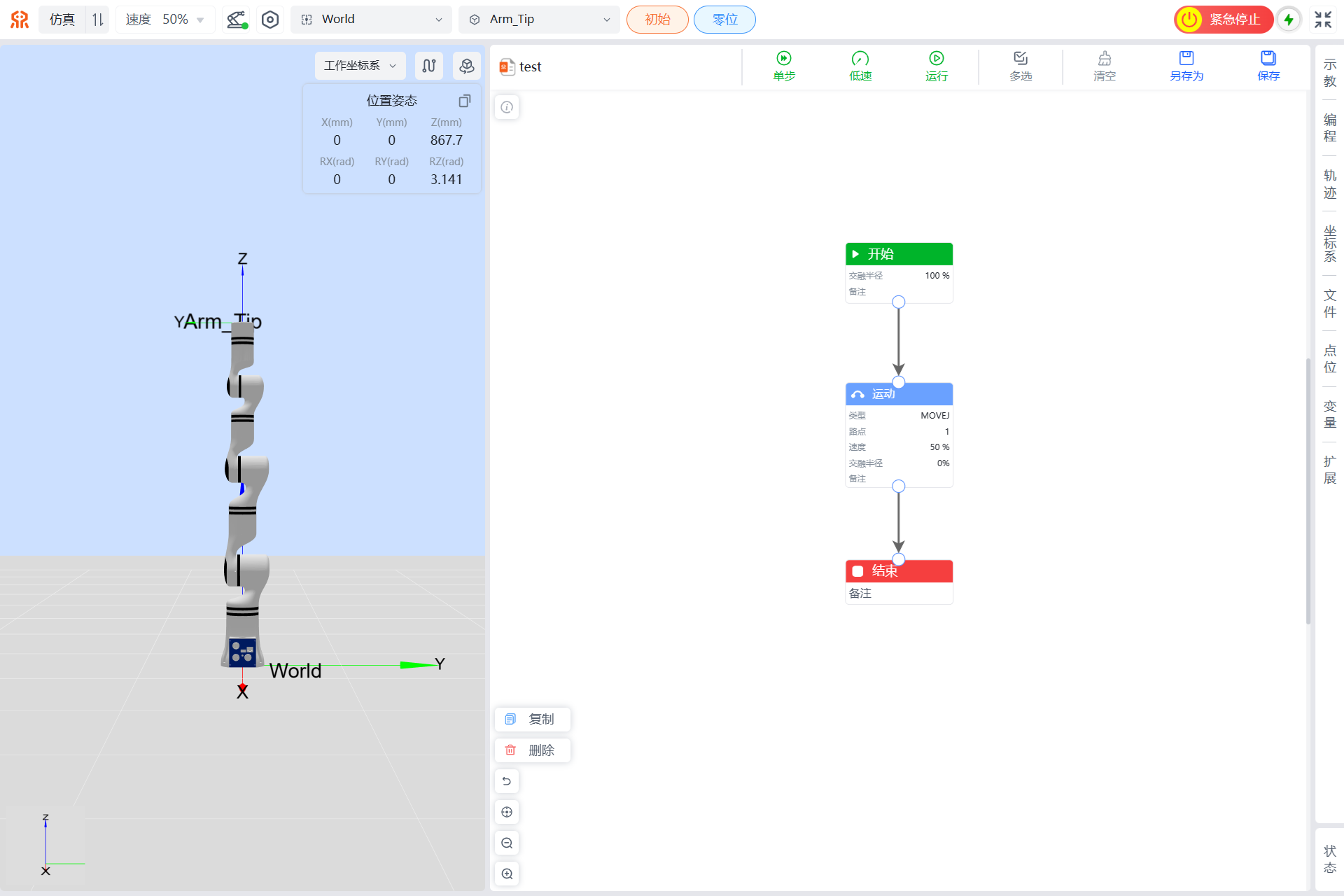The width and height of the screenshot is (1344, 896).
Task: Switch to the trajectory (轨迹) side tab
Action: [1329, 184]
